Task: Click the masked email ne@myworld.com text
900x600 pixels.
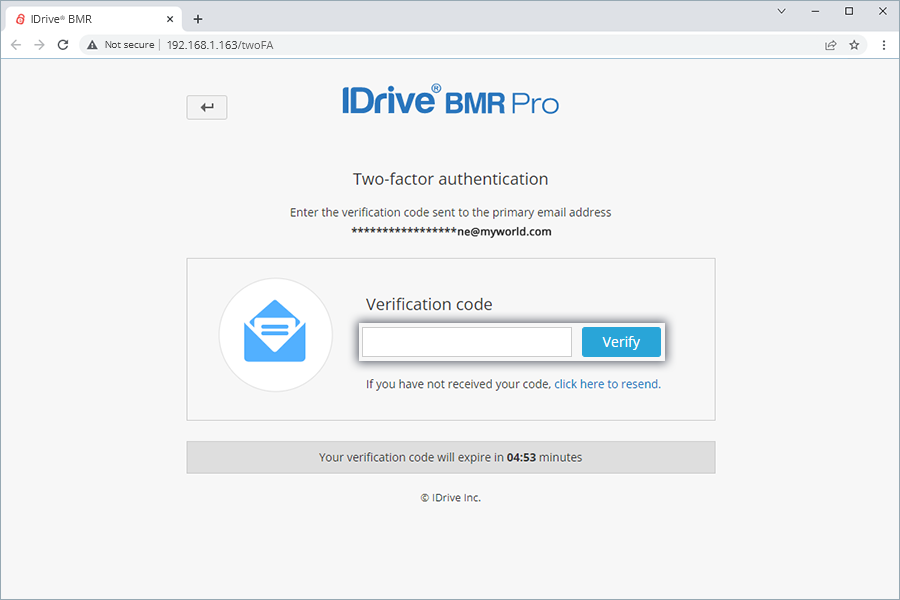Action: click(x=451, y=231)
